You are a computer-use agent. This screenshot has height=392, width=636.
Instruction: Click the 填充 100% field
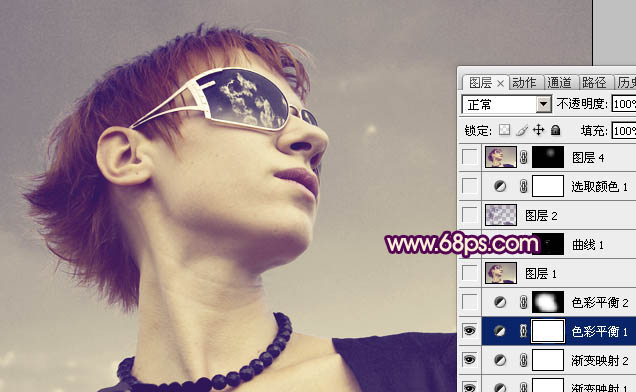tap(624, 131)
